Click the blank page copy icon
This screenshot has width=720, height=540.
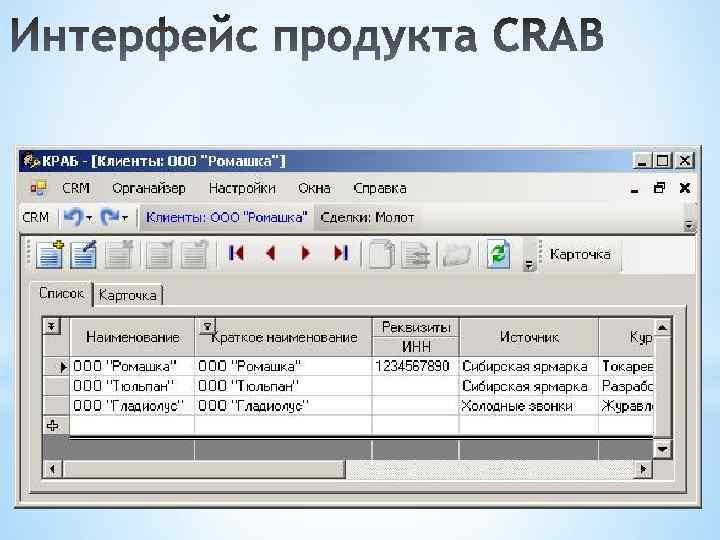point(381,254)
